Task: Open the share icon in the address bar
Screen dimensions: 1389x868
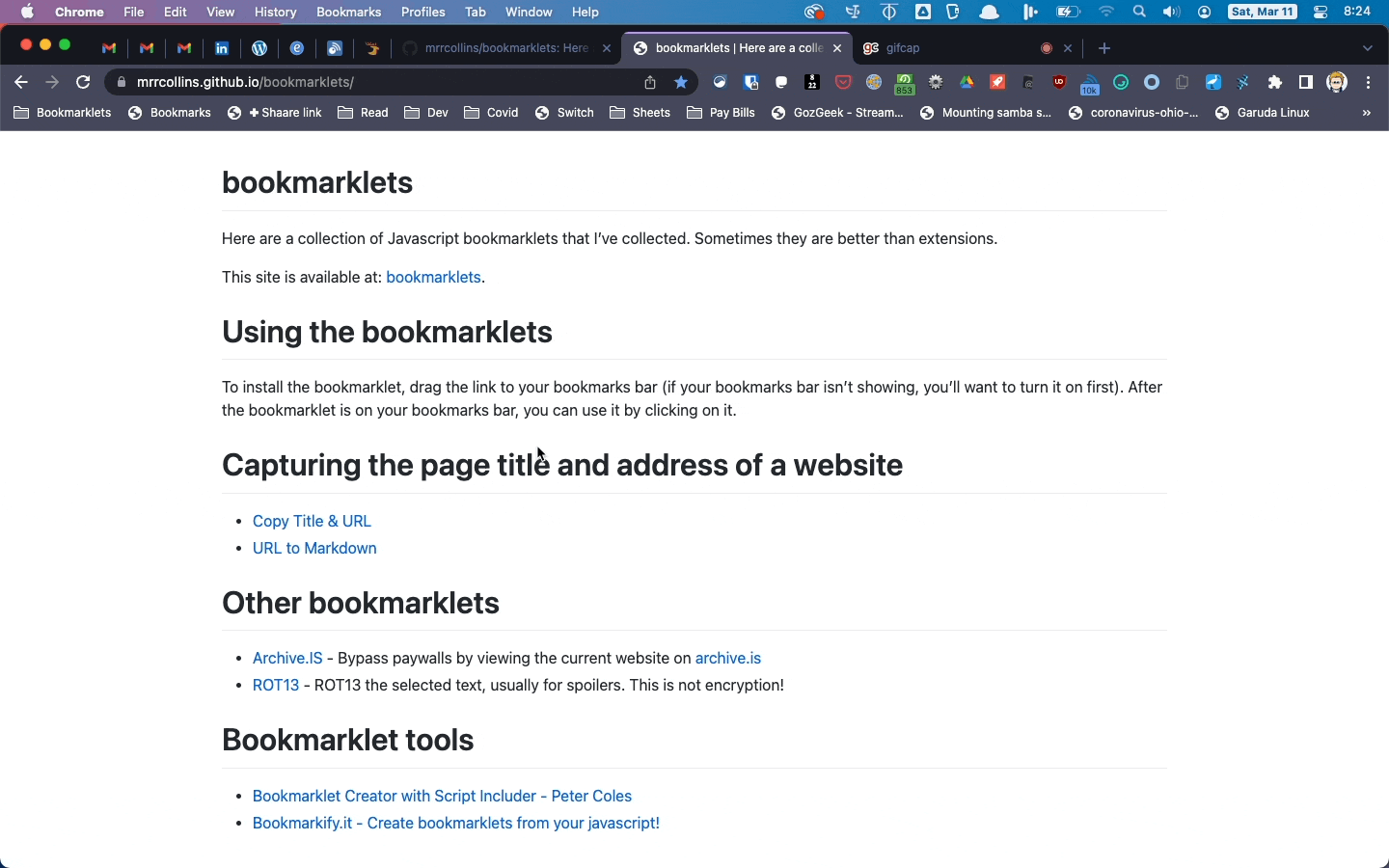Action: point(652,83)
